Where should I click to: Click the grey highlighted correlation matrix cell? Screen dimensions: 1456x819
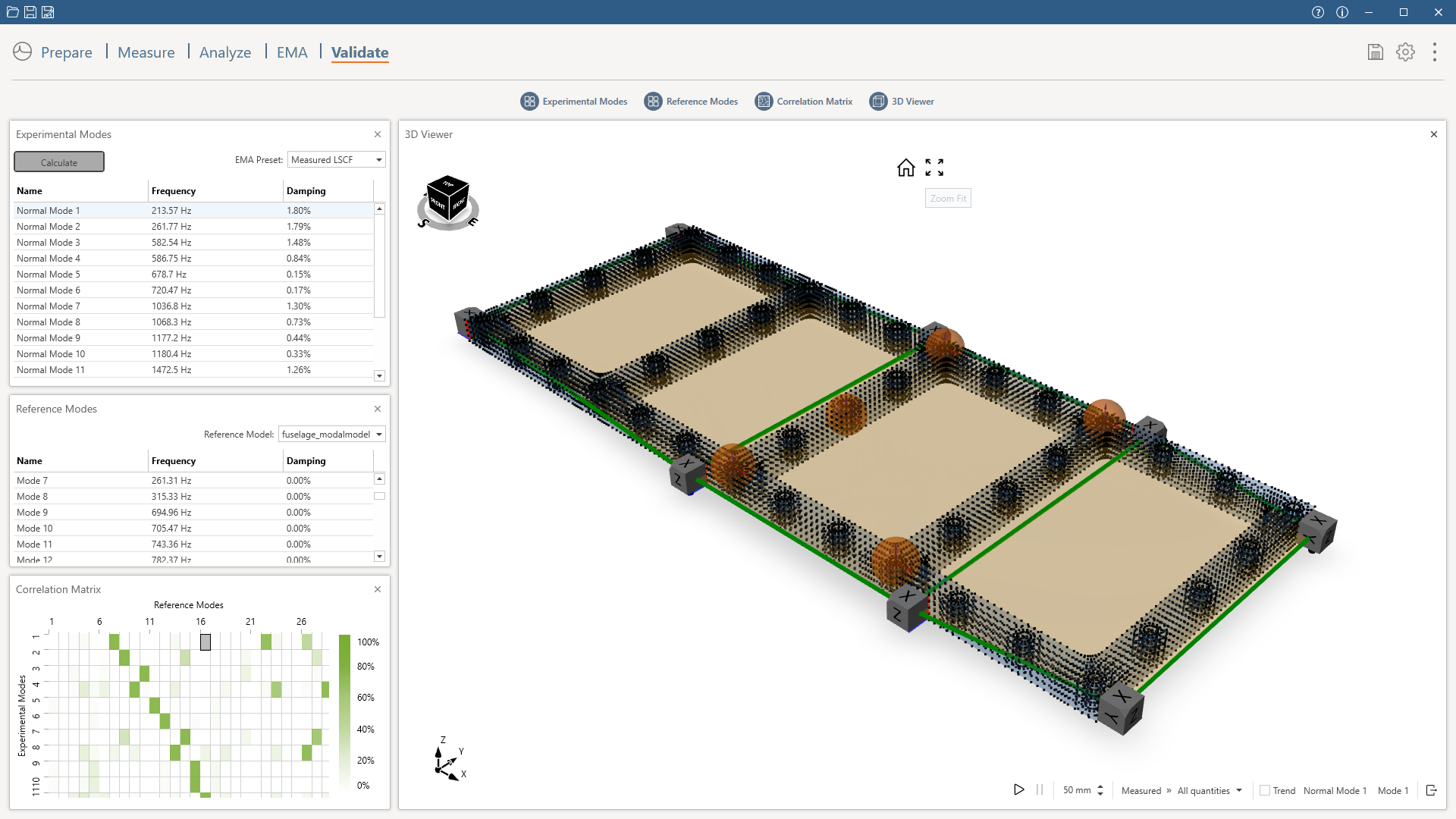pyautogui.click(x=206, y=642)
